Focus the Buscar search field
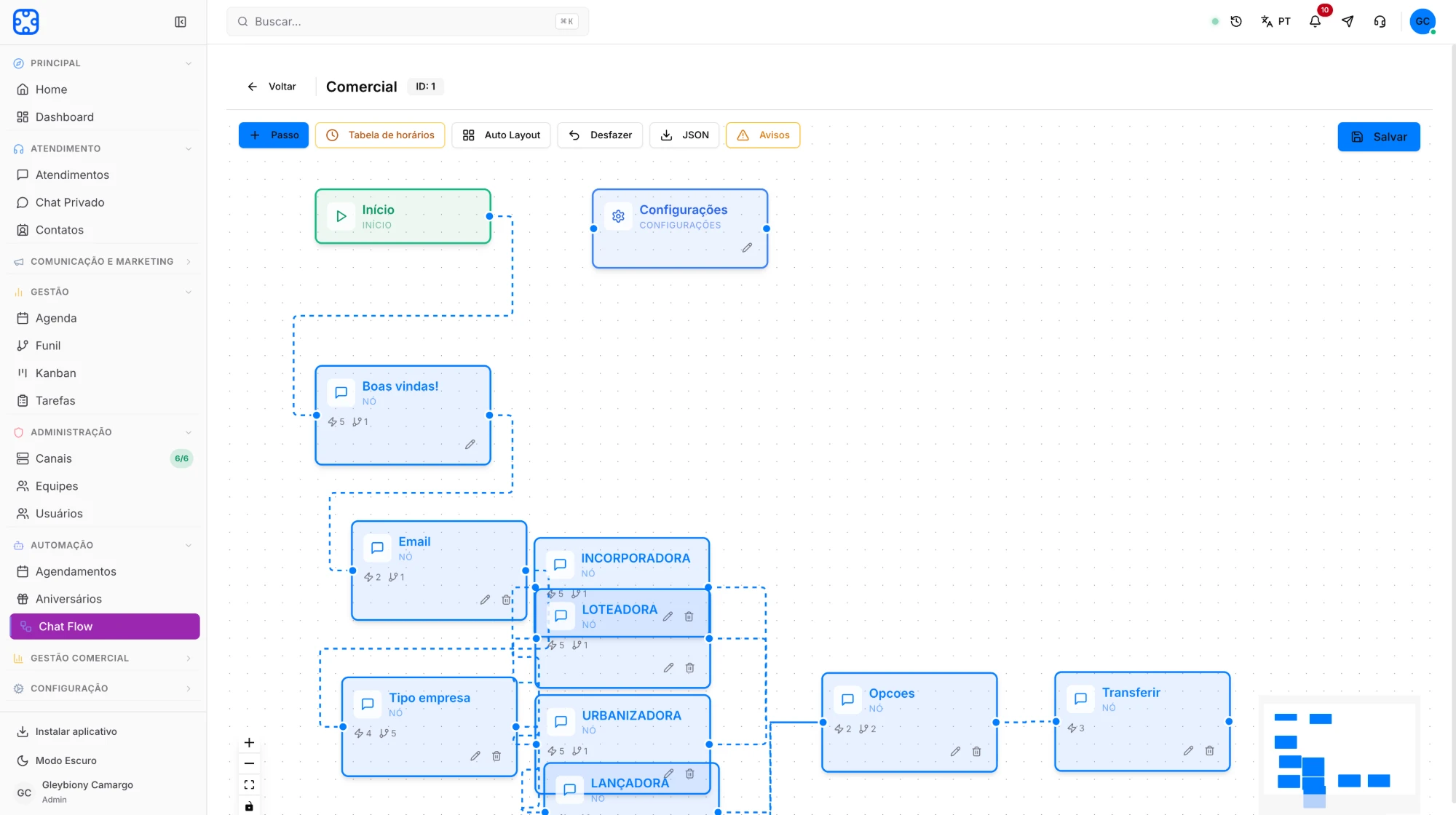The width and height of the screenshot is (1456, 815). click(408, 22)
